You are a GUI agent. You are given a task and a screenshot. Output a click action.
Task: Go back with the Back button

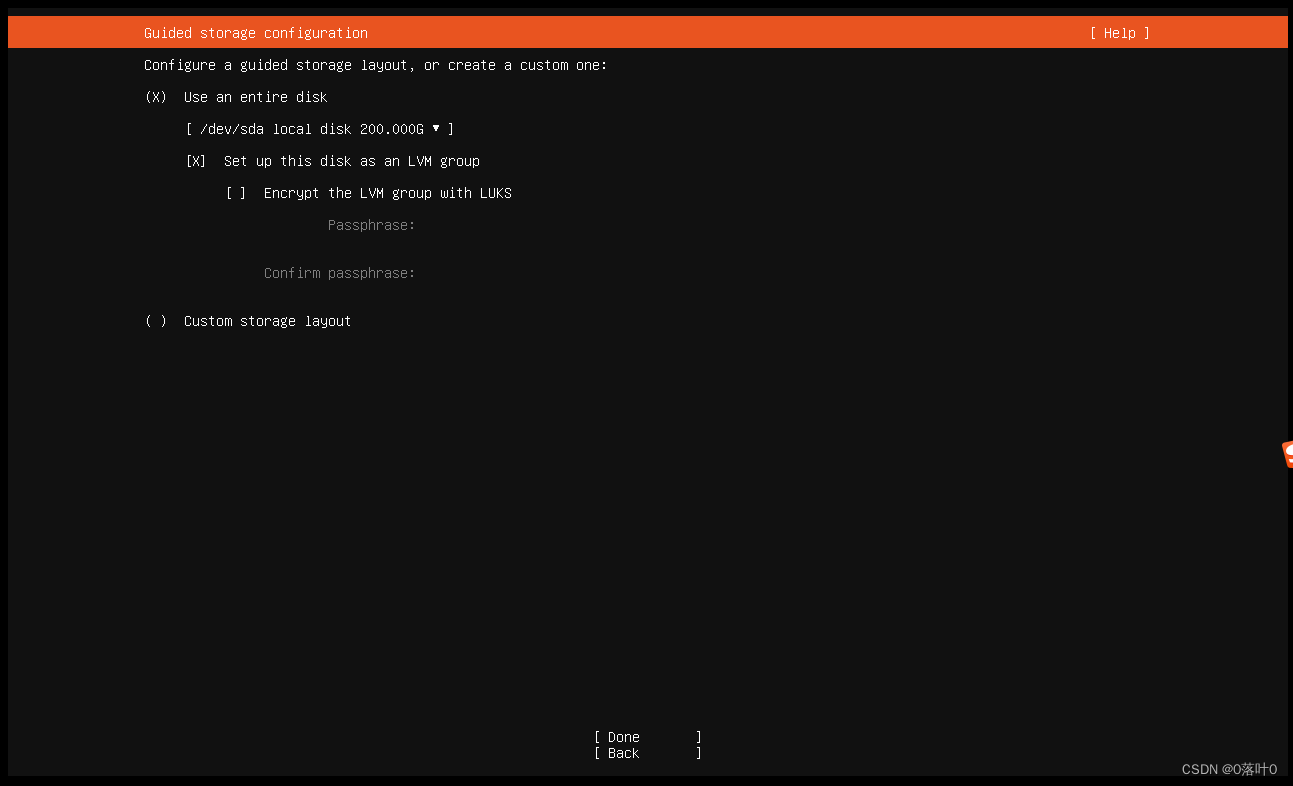(x=648, y=753)
